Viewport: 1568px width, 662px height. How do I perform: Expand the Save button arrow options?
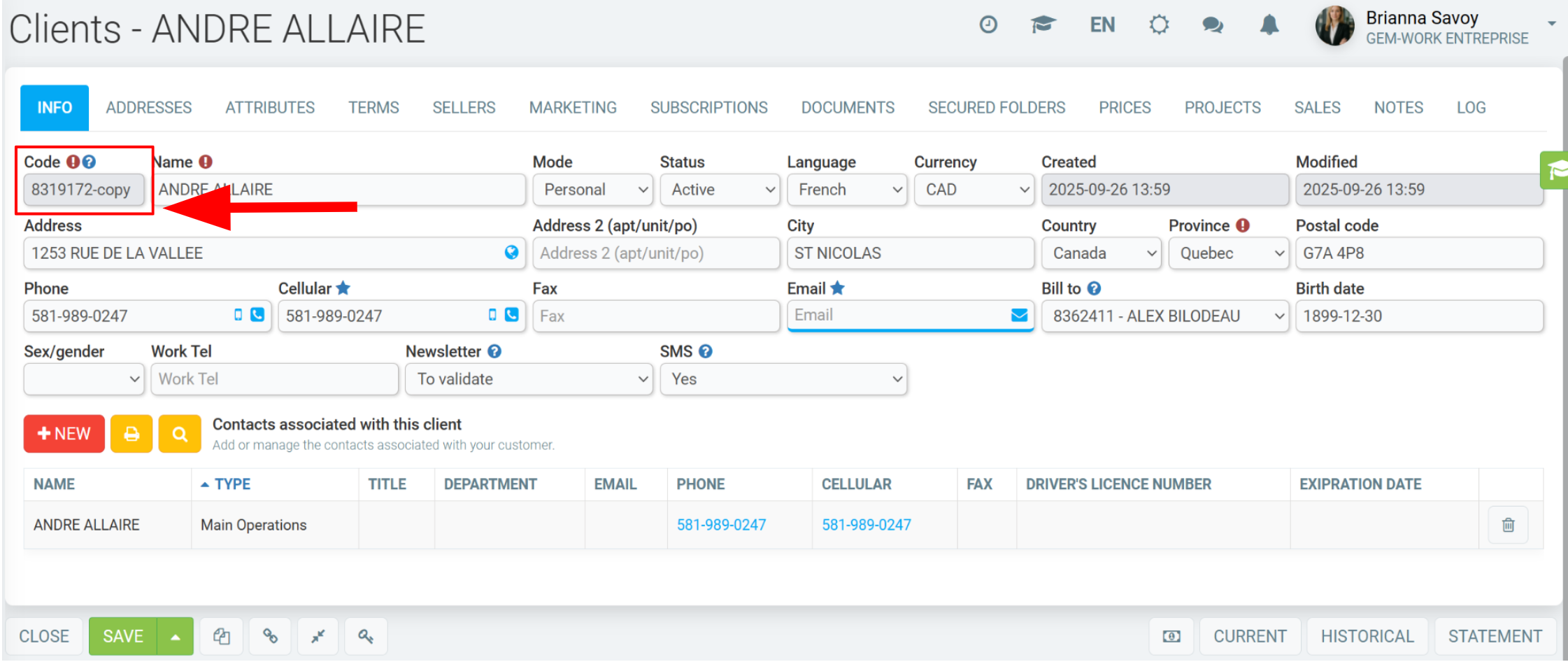pyautogui.click(x=176, y=636)
